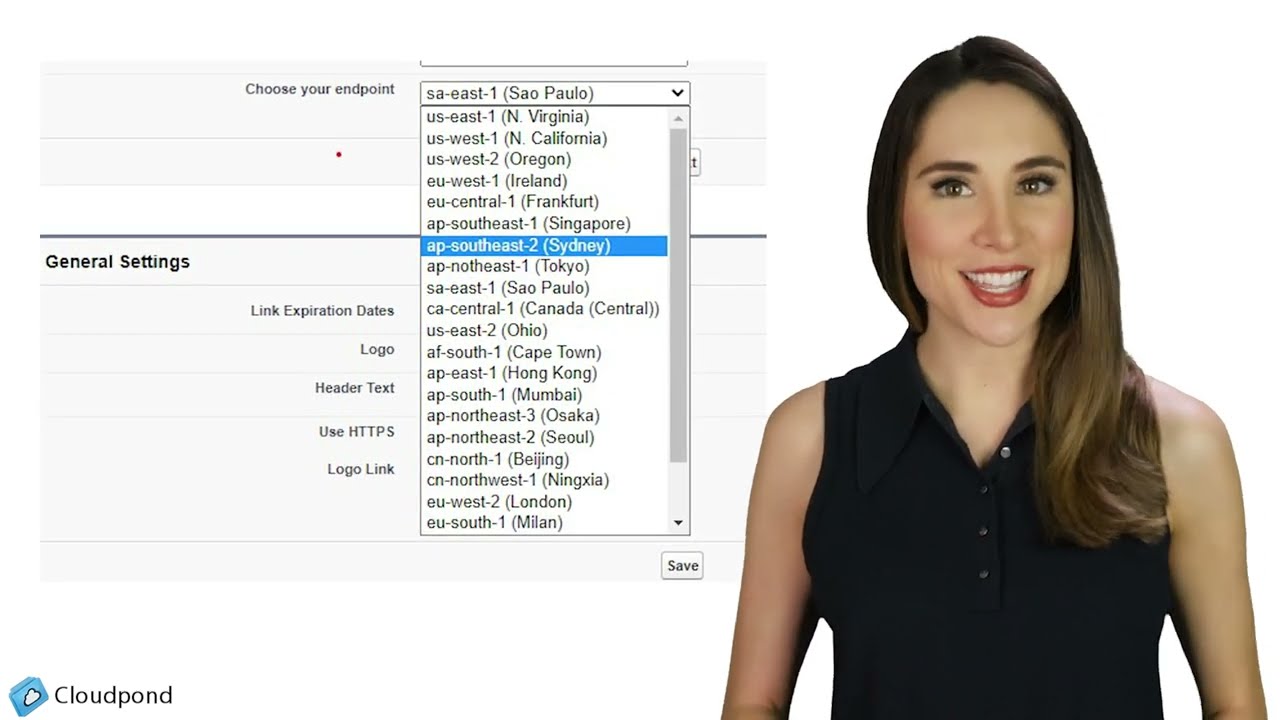Click the dropdown list scroll-up arrow
This screenshot has height=720, width=1280.
pyautogui.click(x=678, y=118)
